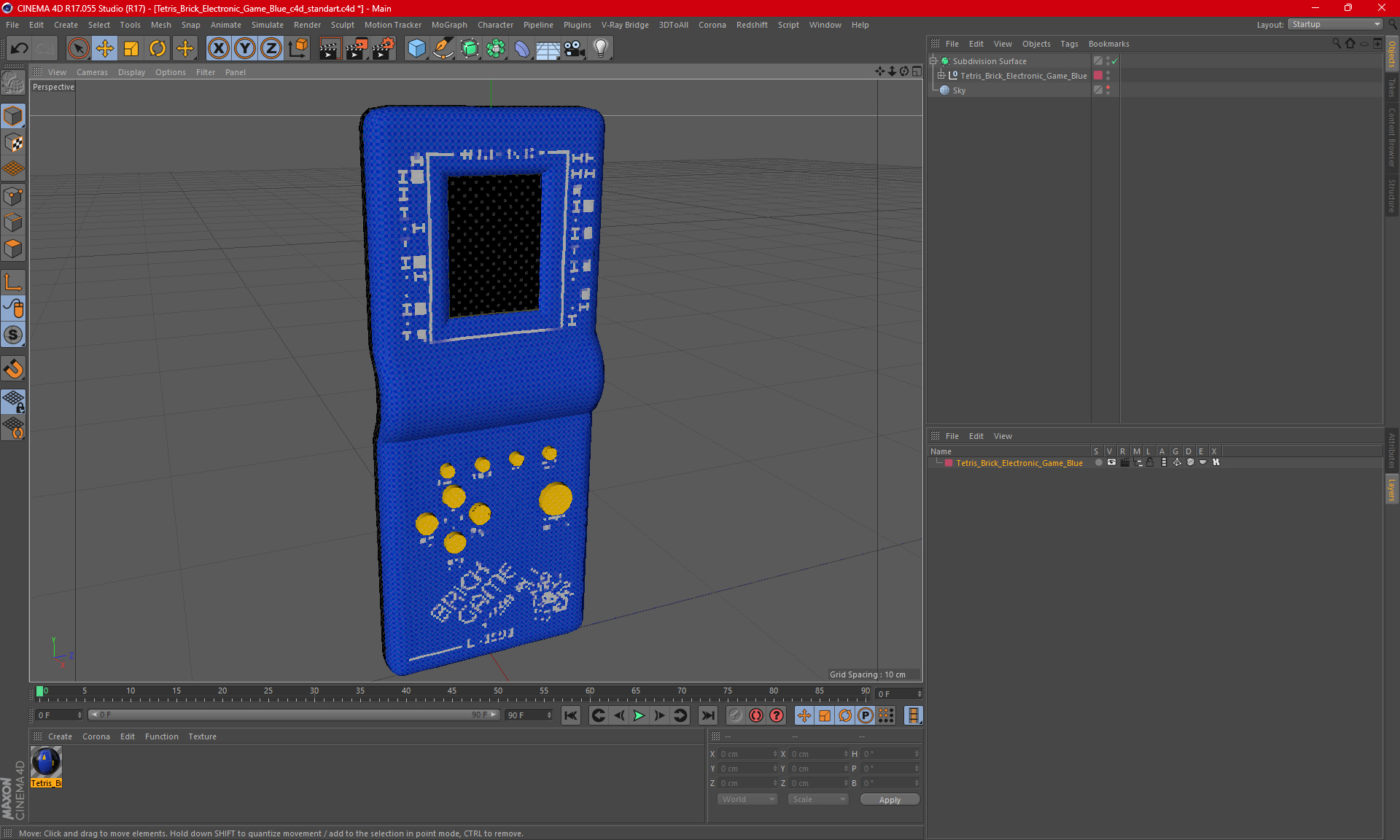1400x840 pixels.
Task: Add a Light object
Action: (601, 48)
